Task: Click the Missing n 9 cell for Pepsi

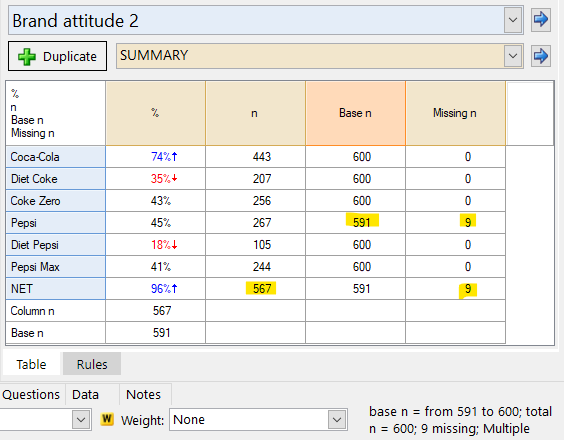Action: [455, 223]
